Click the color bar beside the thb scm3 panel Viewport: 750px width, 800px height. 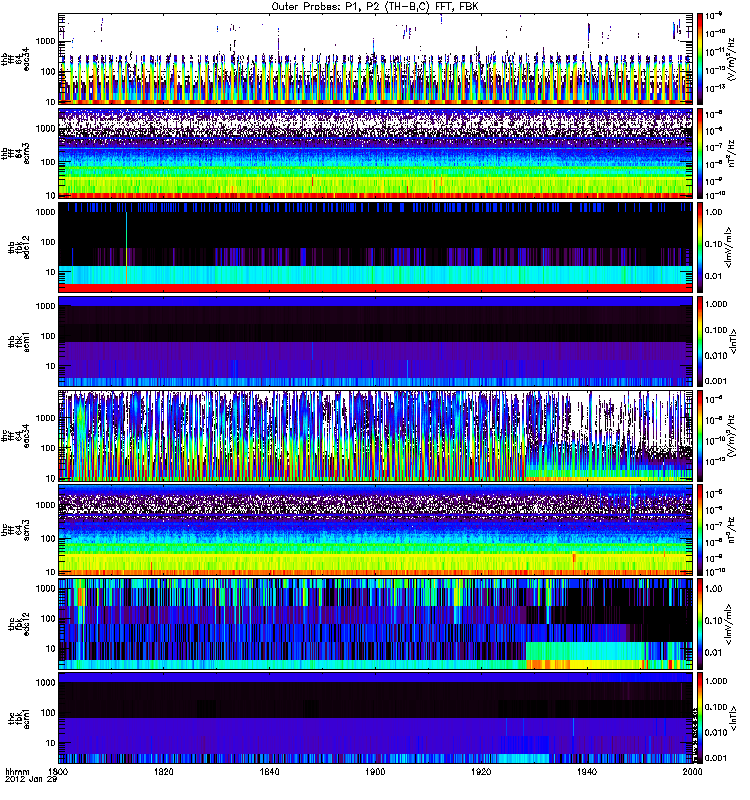700,153
